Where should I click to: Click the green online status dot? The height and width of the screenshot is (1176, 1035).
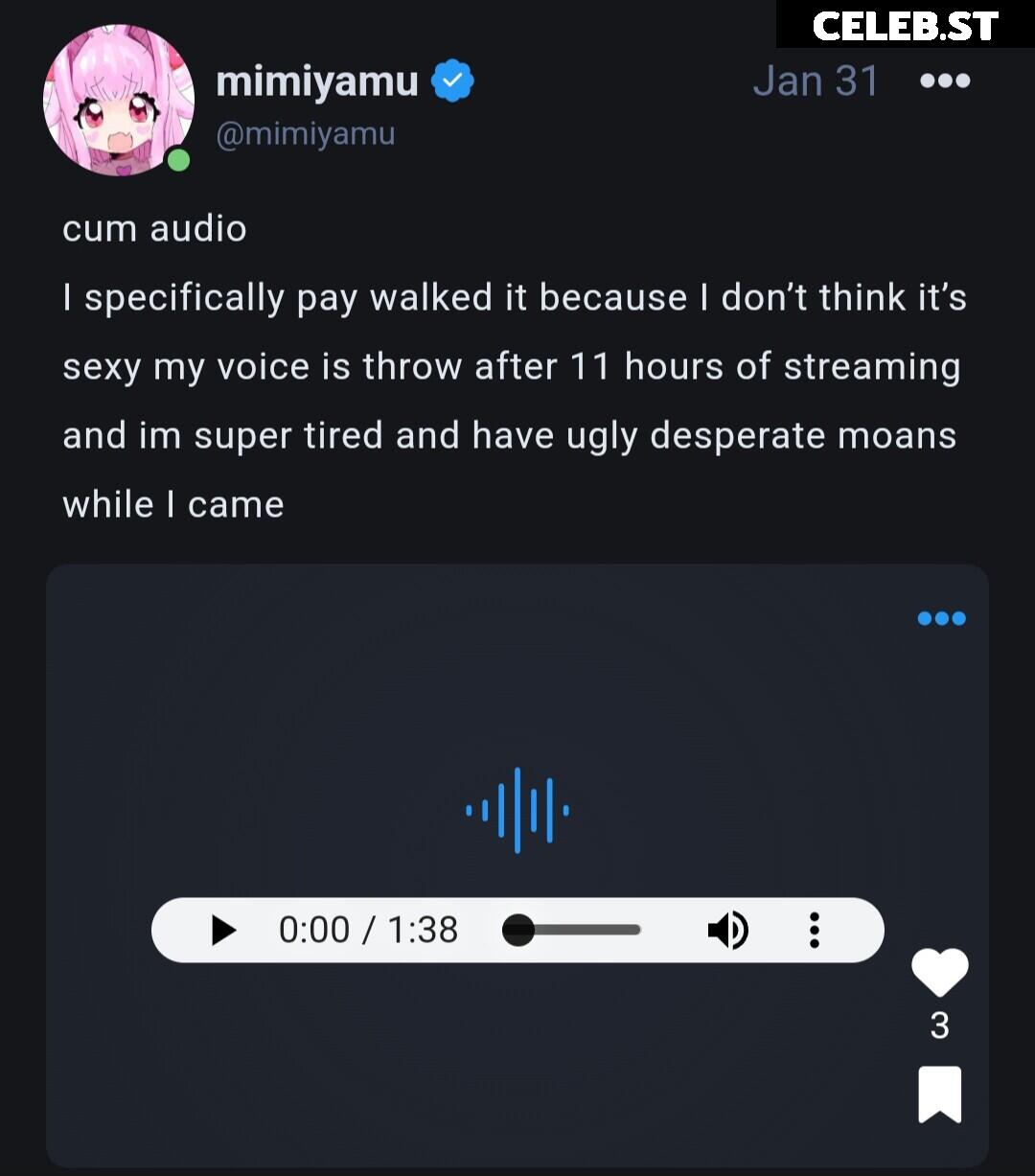point(177,160)
